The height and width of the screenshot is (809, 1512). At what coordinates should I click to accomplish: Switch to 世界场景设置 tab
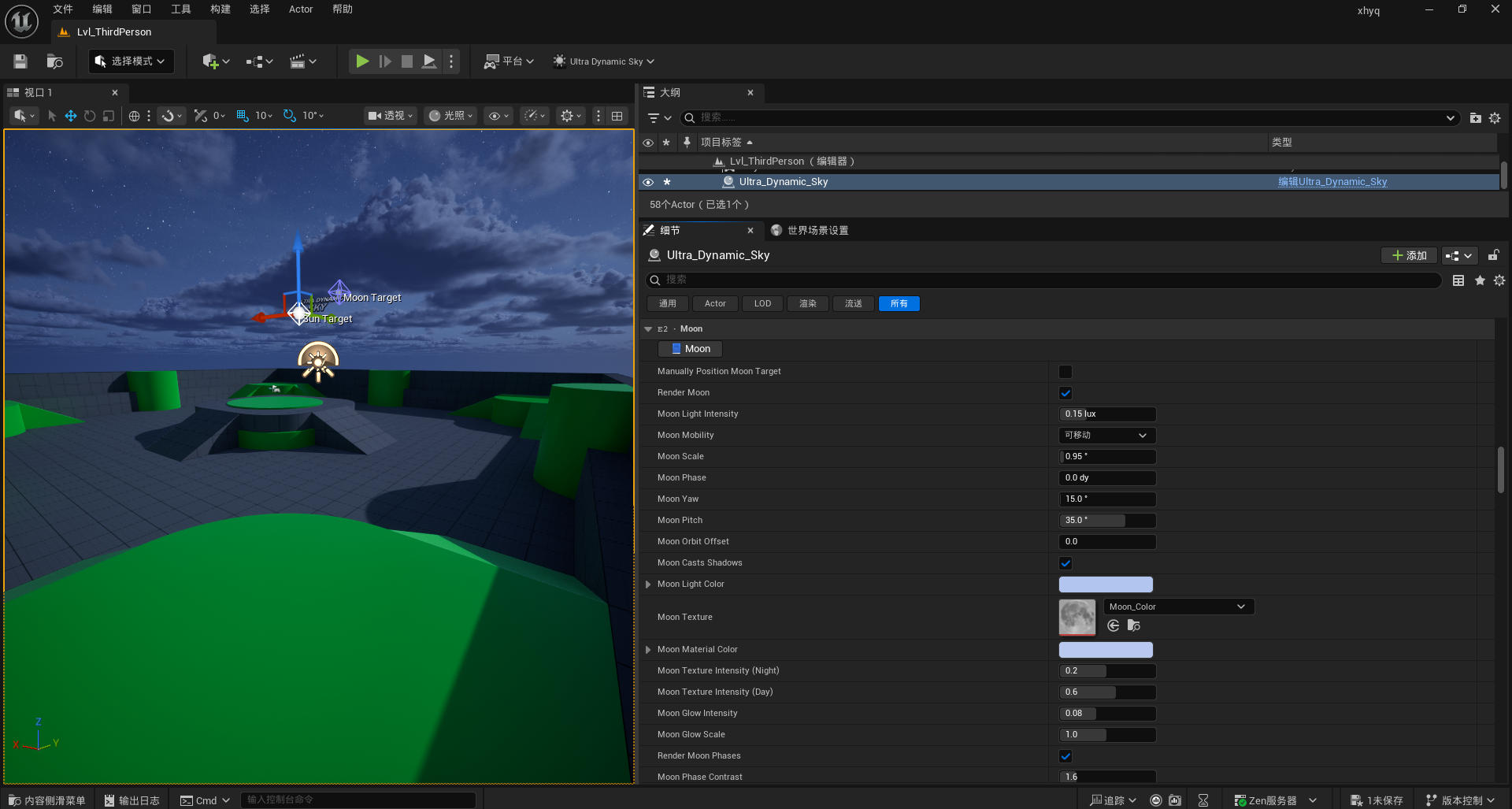(810, 231)
